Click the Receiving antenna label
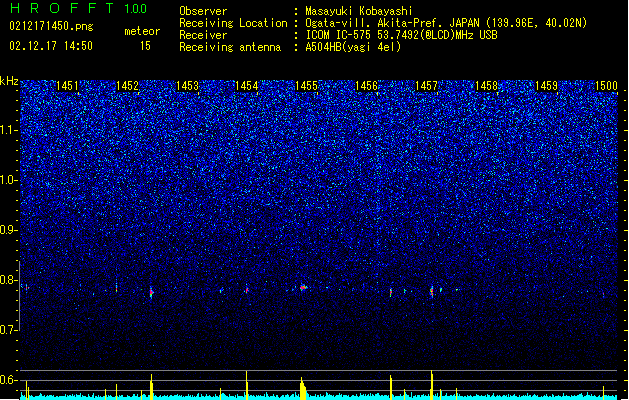 coord(230,47)
